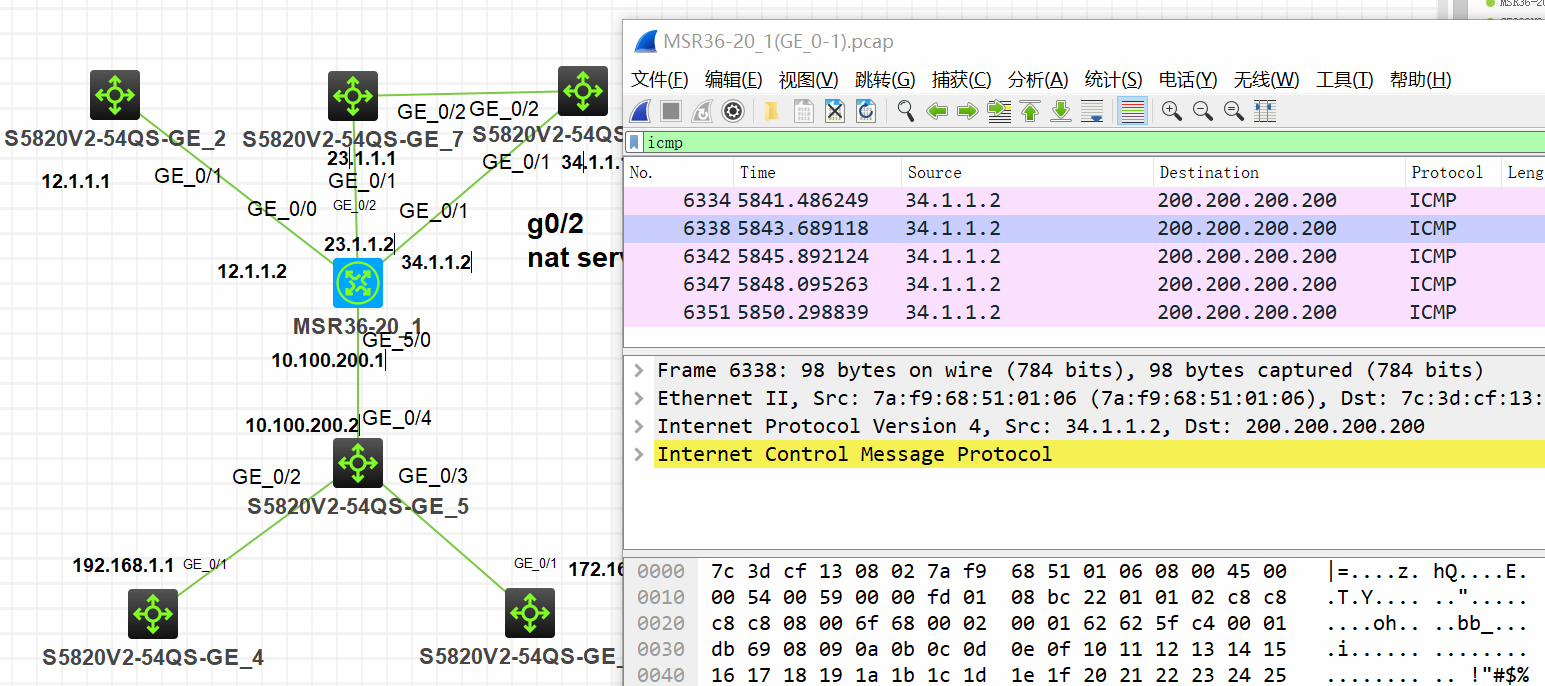
Task: Reset text size to normal
Action: (1234, 111)
